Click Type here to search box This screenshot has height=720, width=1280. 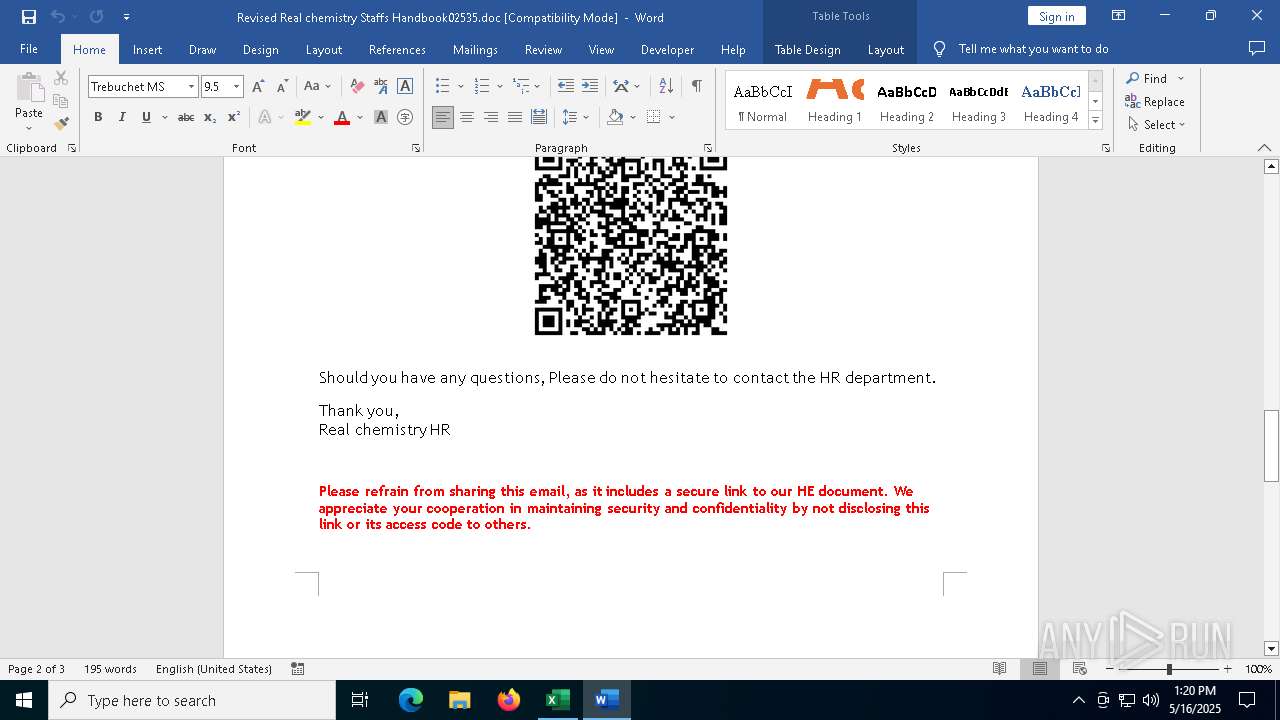[x=192, y=700]
